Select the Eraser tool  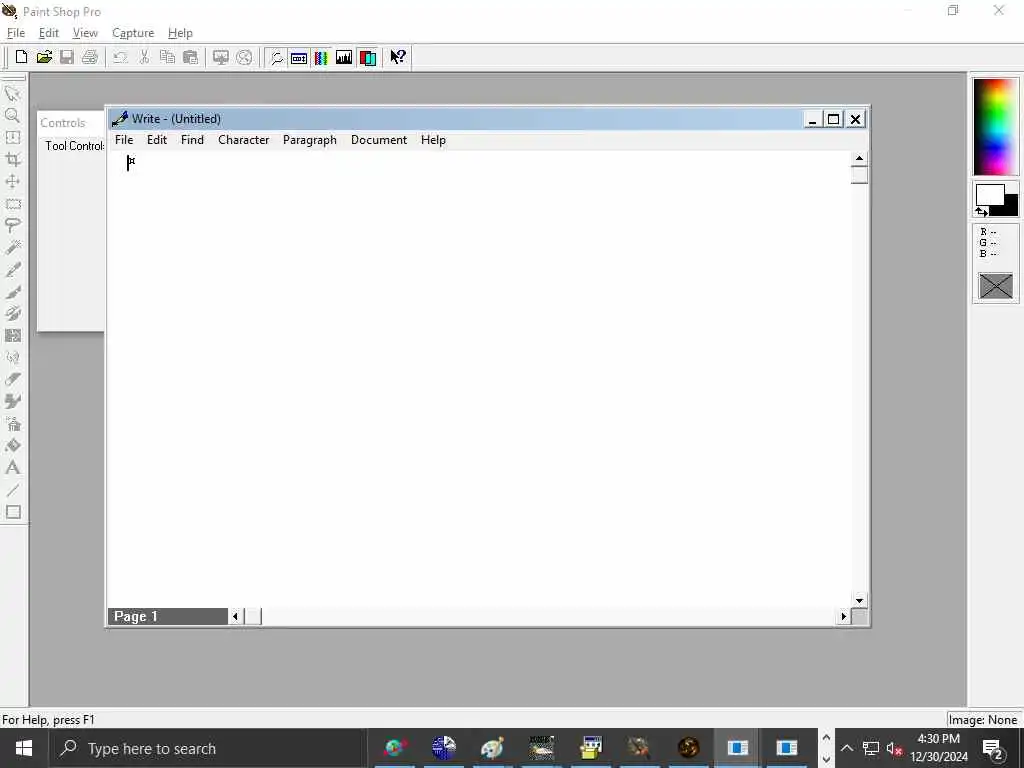(12, 379)
